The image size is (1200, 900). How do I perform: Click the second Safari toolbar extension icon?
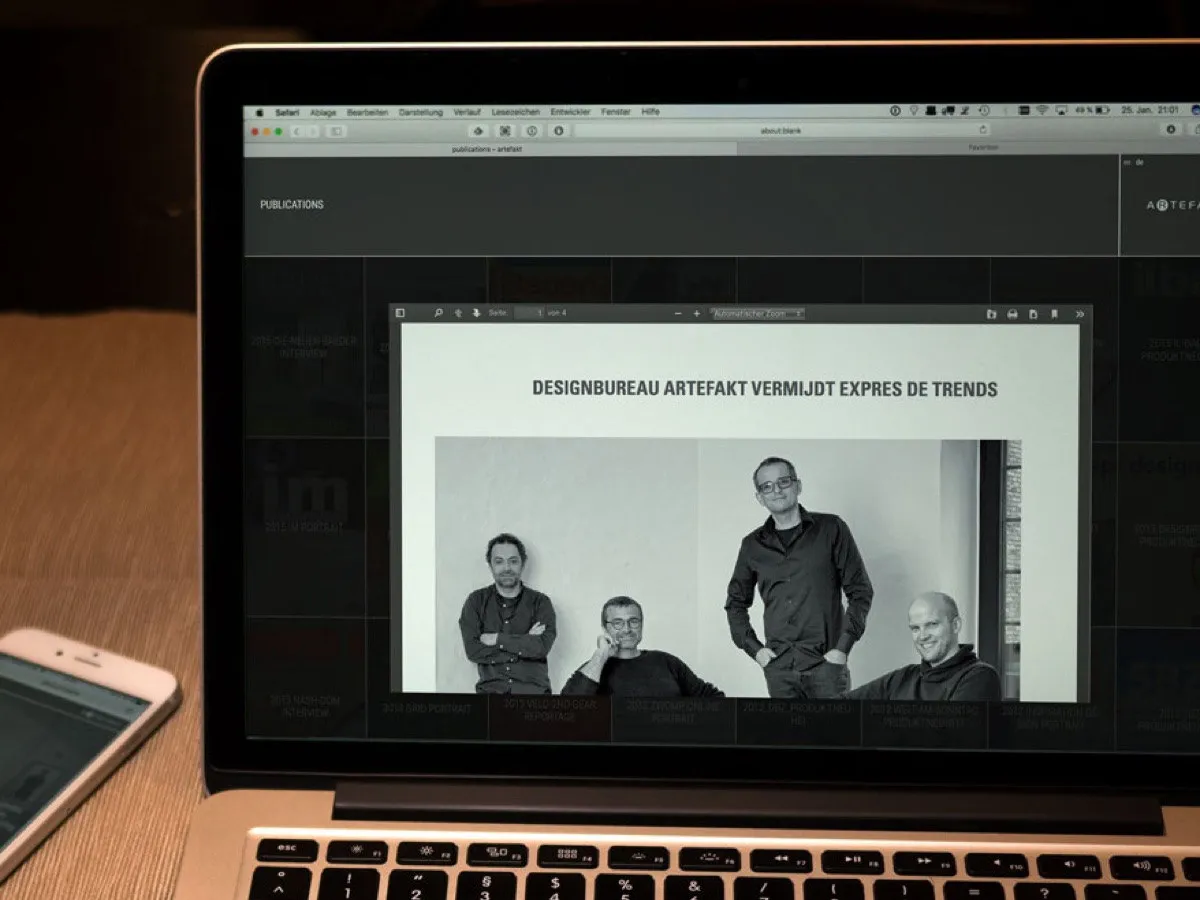click(x=505, y=131)
